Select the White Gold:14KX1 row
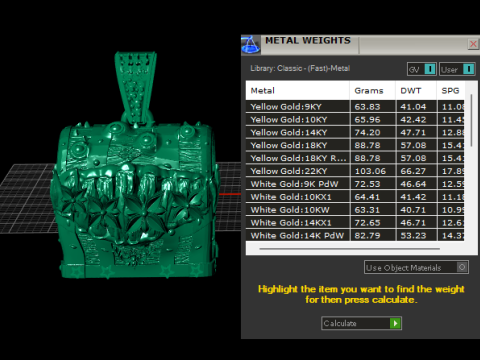This screenshot has height=360, width=480. coord(355,223)
